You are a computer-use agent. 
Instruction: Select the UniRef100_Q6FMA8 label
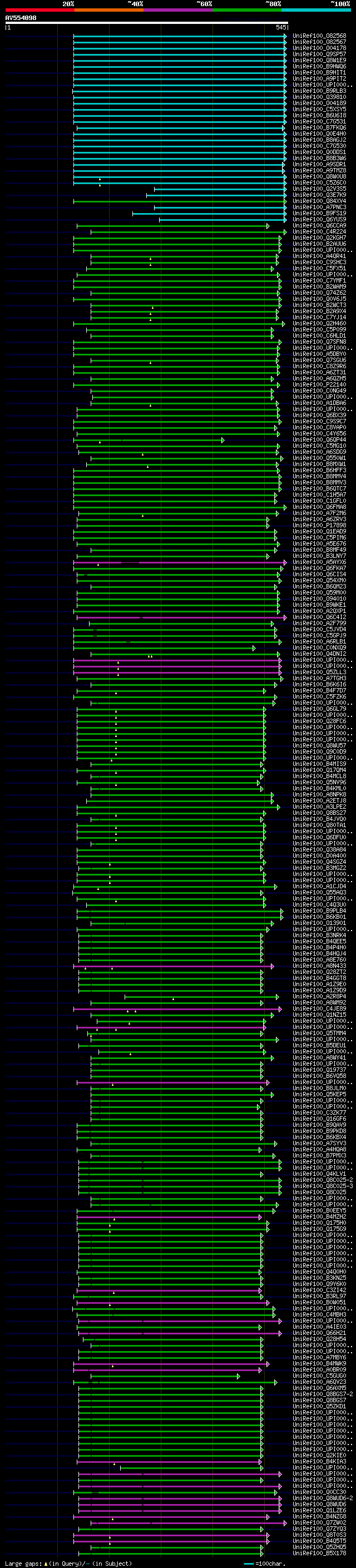pos(319,507)
